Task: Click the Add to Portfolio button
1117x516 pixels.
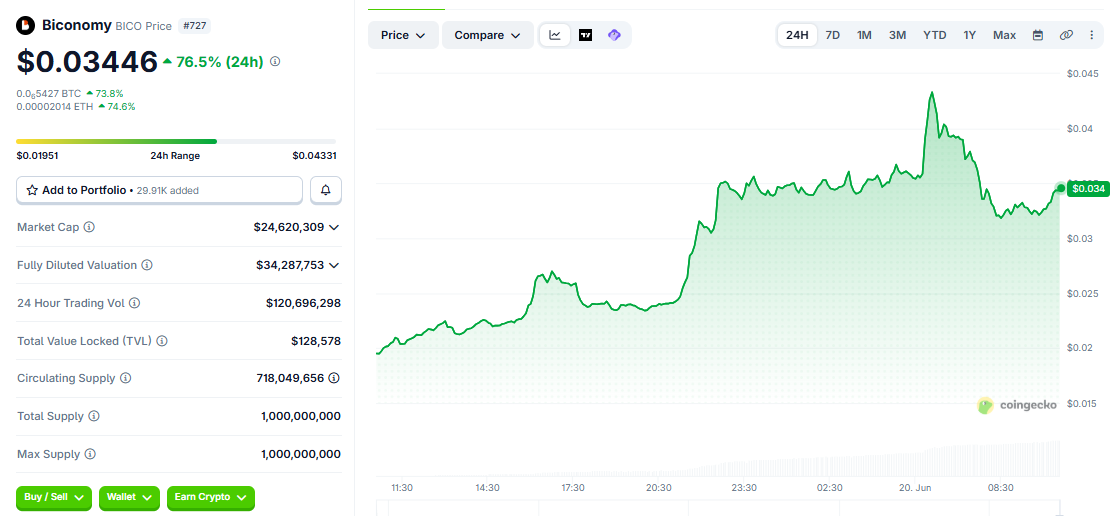Action: [x=160, y=190]
